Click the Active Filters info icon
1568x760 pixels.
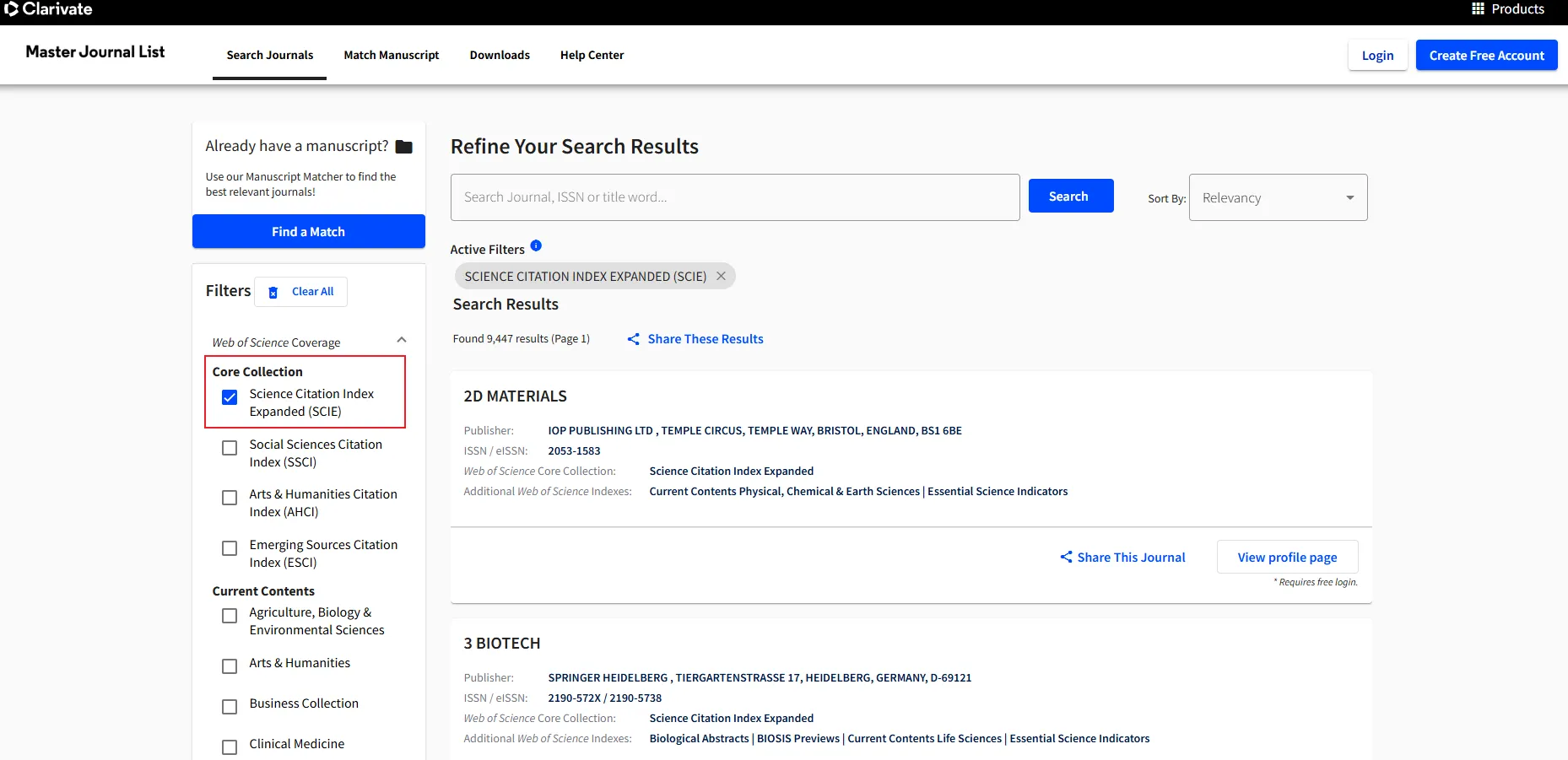click(536, 246)
